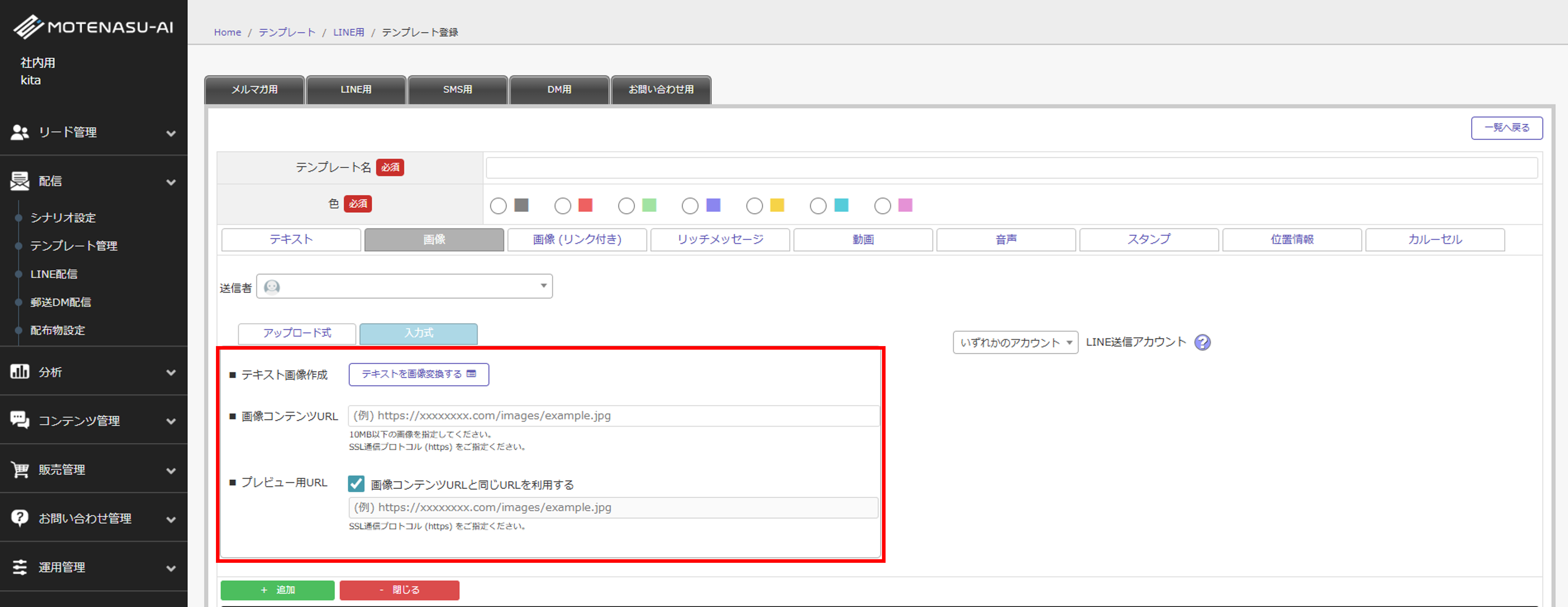The width and height of the screenshot is (1568, 607).
Task: Open the LINE送信アカウント help icon
Action: [1202, 343]
